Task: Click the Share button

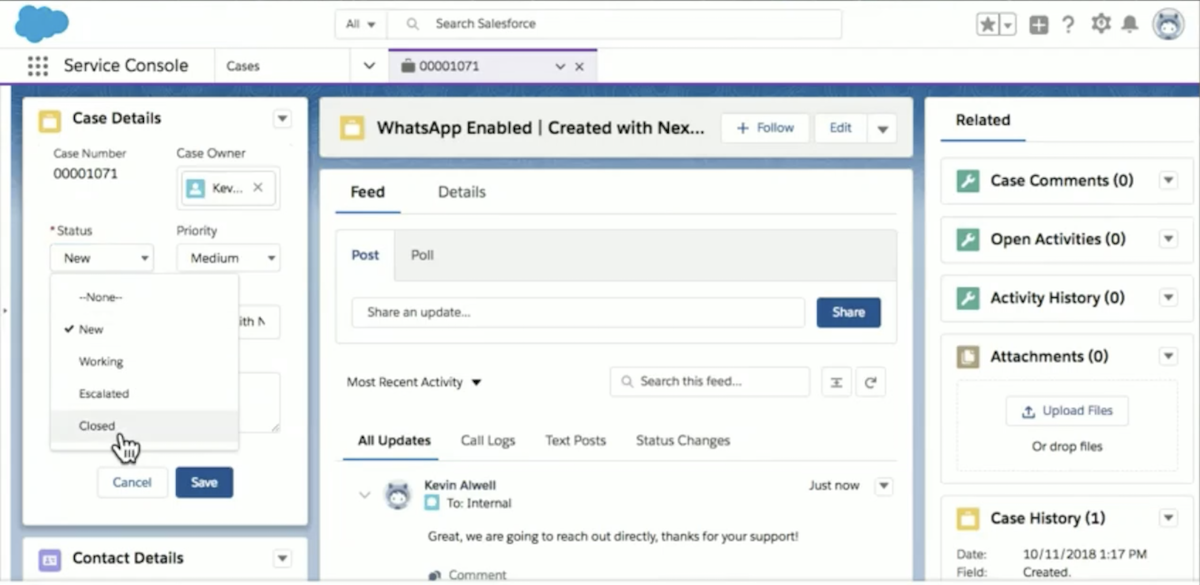Action: [x=848, y=312]
